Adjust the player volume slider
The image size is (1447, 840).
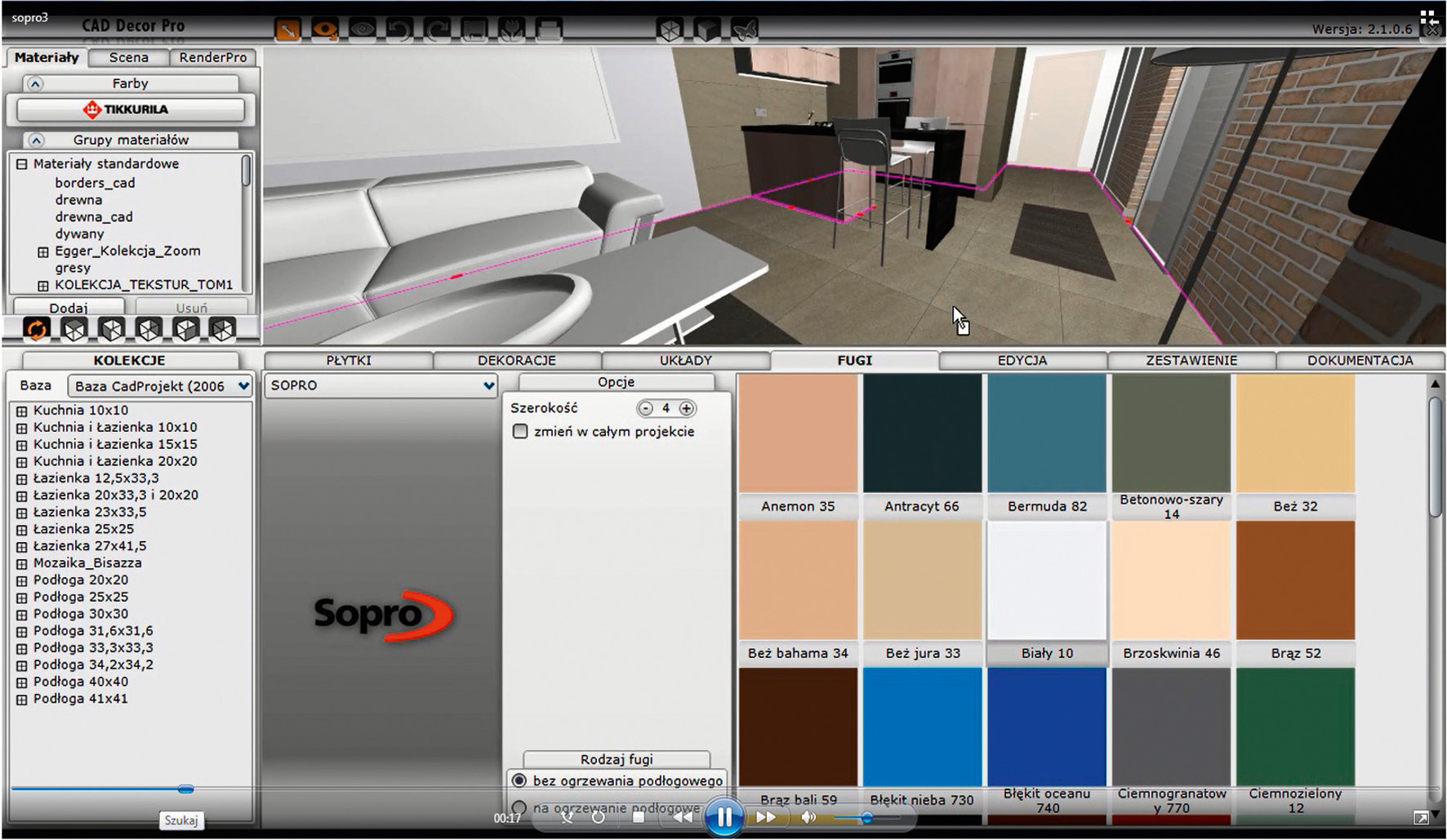(x=866, y=817)
